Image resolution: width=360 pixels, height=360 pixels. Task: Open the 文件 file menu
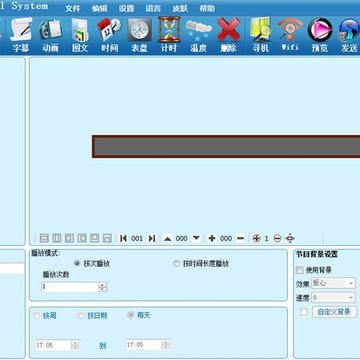tap(73, 8)
